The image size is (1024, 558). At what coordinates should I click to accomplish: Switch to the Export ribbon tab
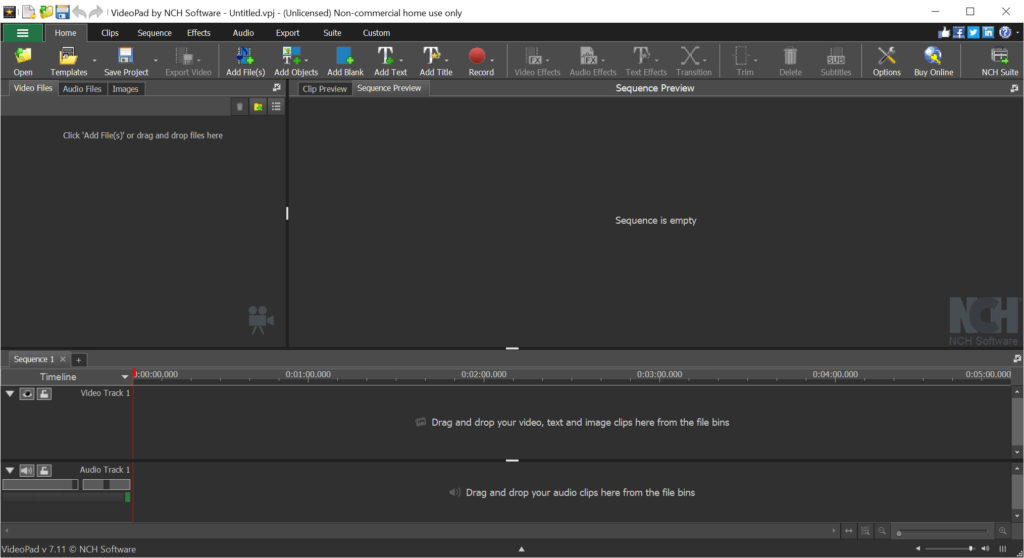(x=287, y=33)
